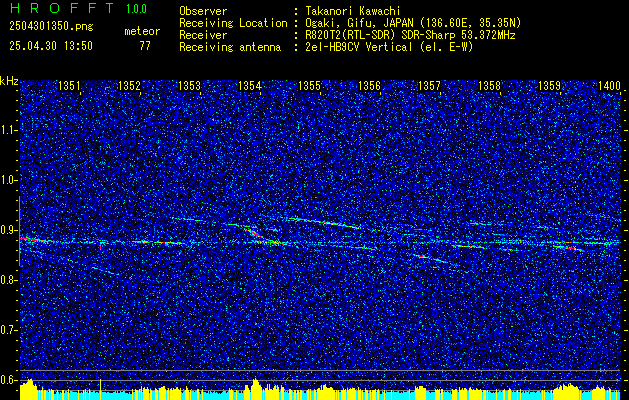Click the Receiver label
The width and height of the screenshot is (629, 400).
pyautogui.click(x=203, y=35)
